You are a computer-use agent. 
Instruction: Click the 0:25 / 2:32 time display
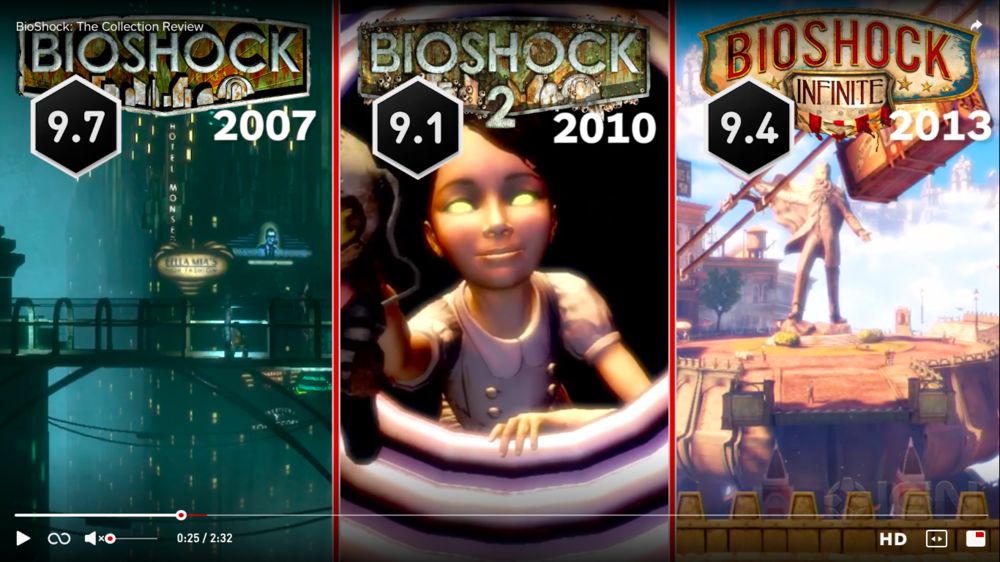tap(205, 538)
